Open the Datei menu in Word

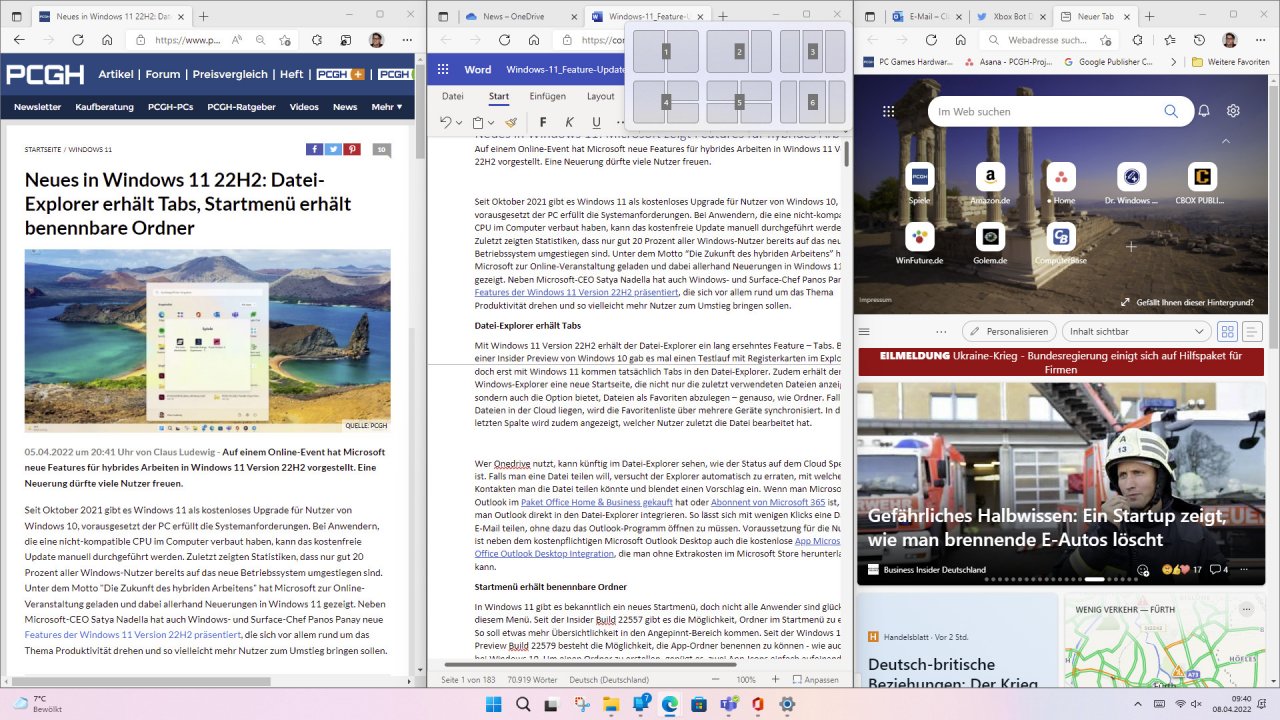tap(452, 97)
